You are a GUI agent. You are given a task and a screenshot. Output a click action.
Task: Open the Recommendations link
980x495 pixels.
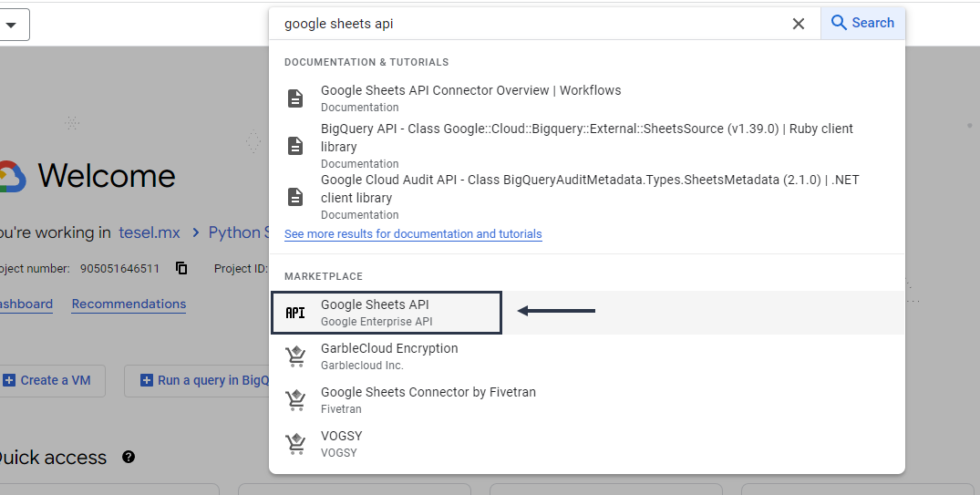point(128,304)
